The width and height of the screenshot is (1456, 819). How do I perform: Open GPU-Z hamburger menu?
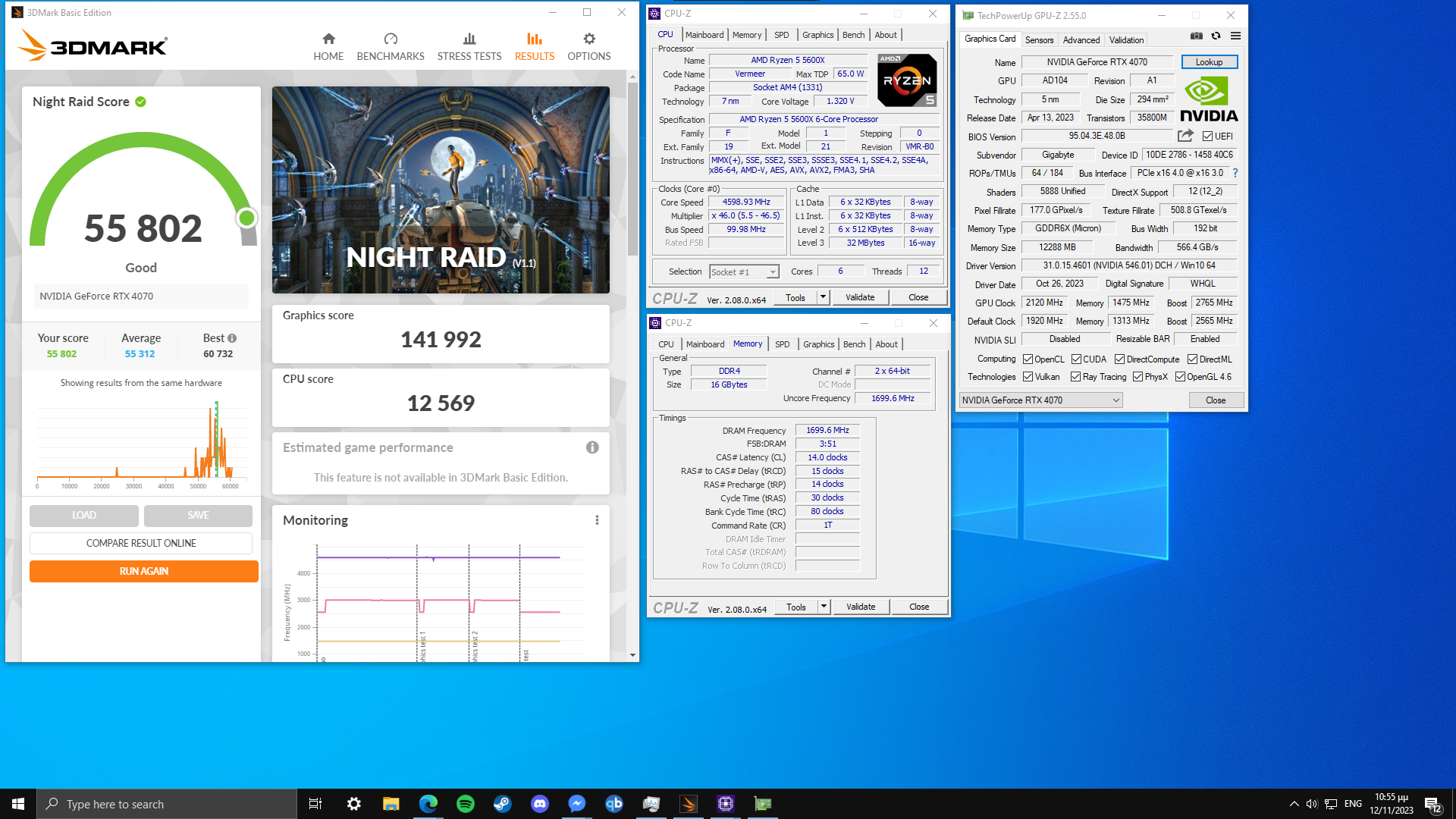(1235, 36)
